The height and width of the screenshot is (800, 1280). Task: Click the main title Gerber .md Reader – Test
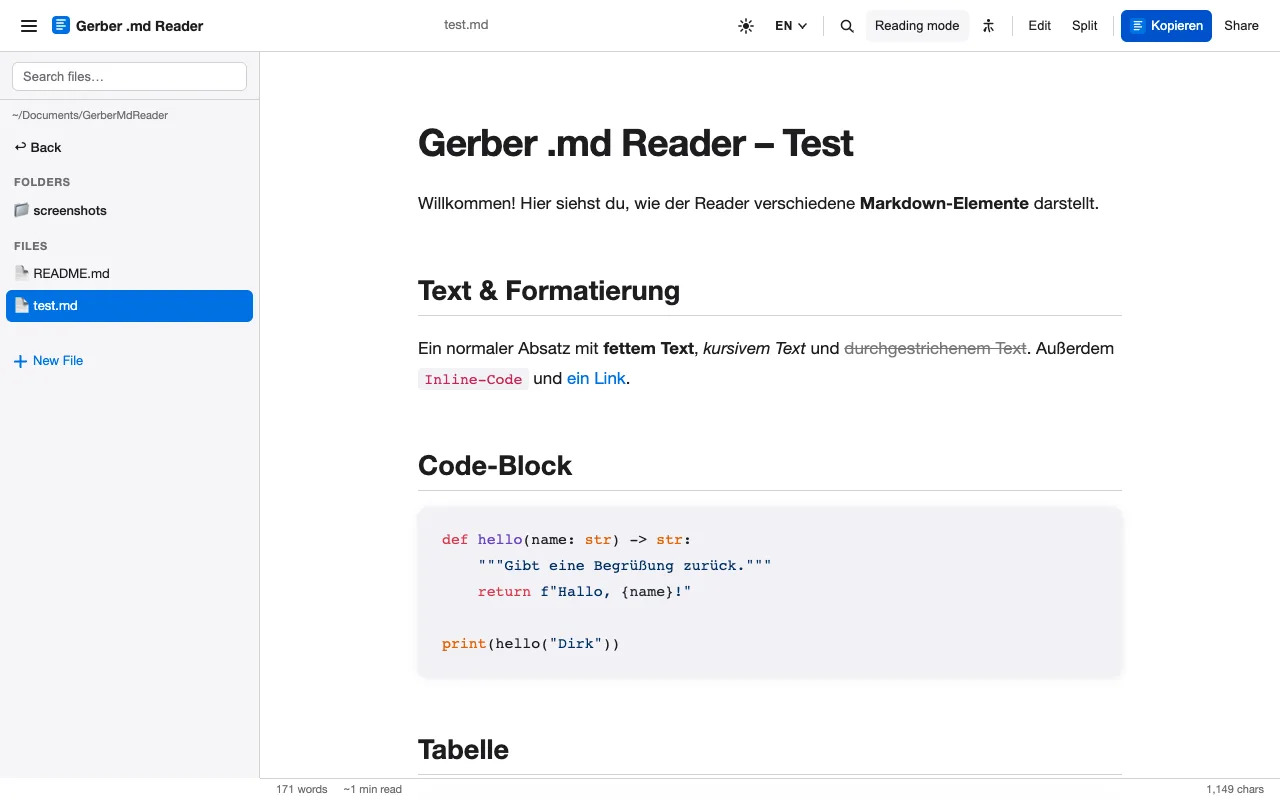click(636, 143)
